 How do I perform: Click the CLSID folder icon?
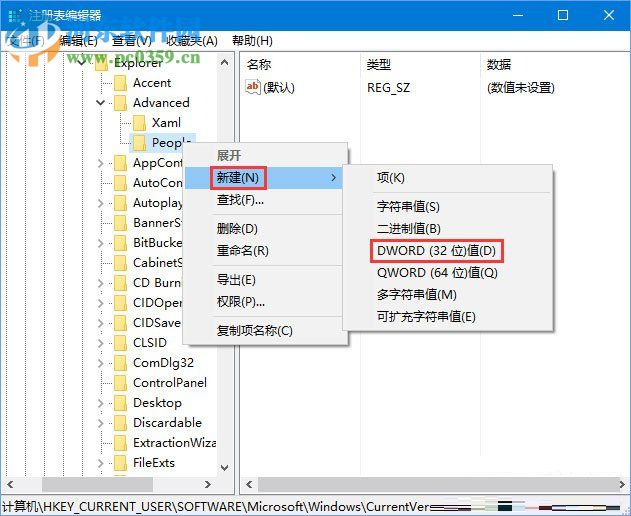click(x=120, y=343)
